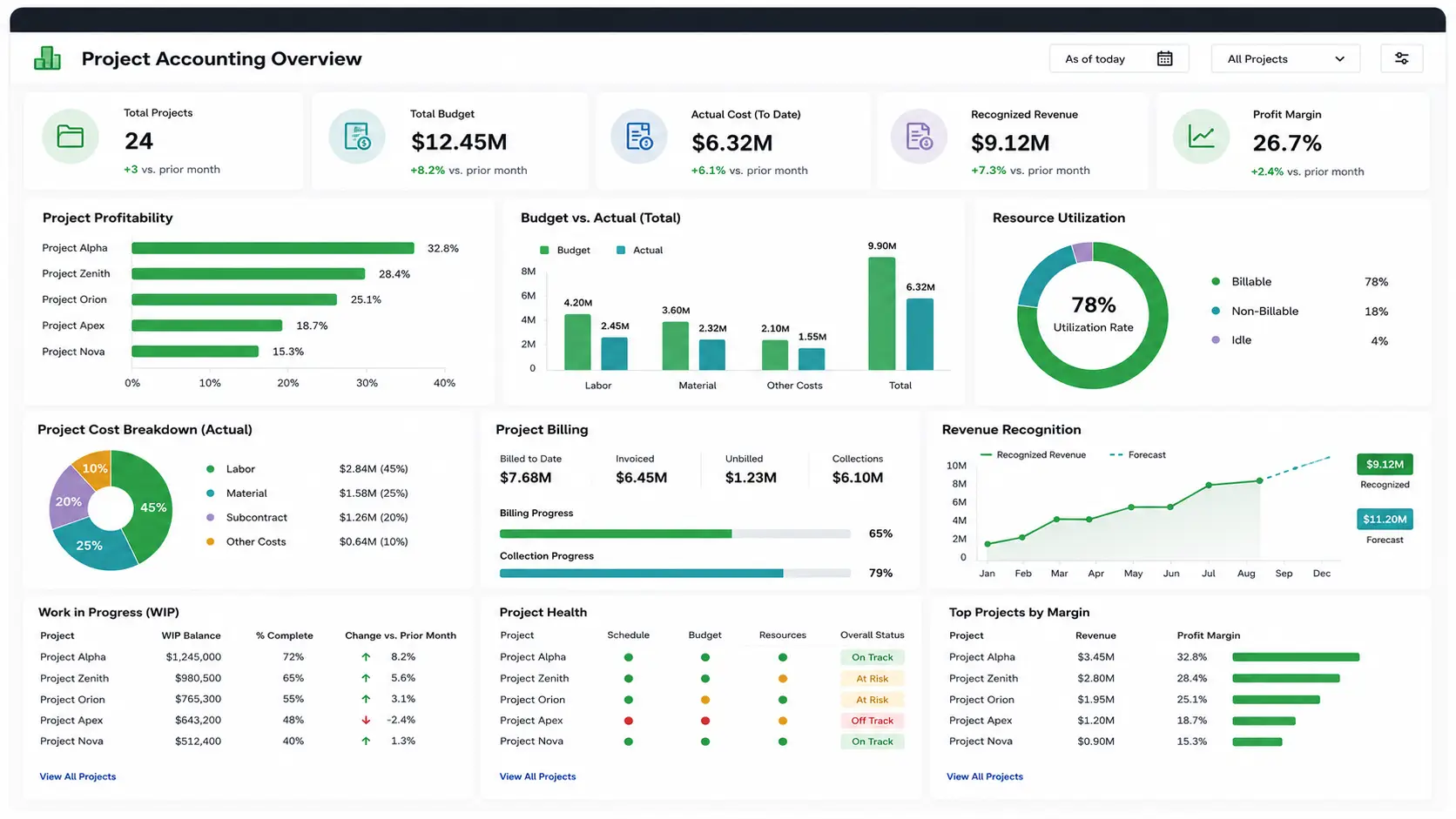Click Project Zenith orange Resources status dot
1456x819 pixels.
(x=783, y=679)
